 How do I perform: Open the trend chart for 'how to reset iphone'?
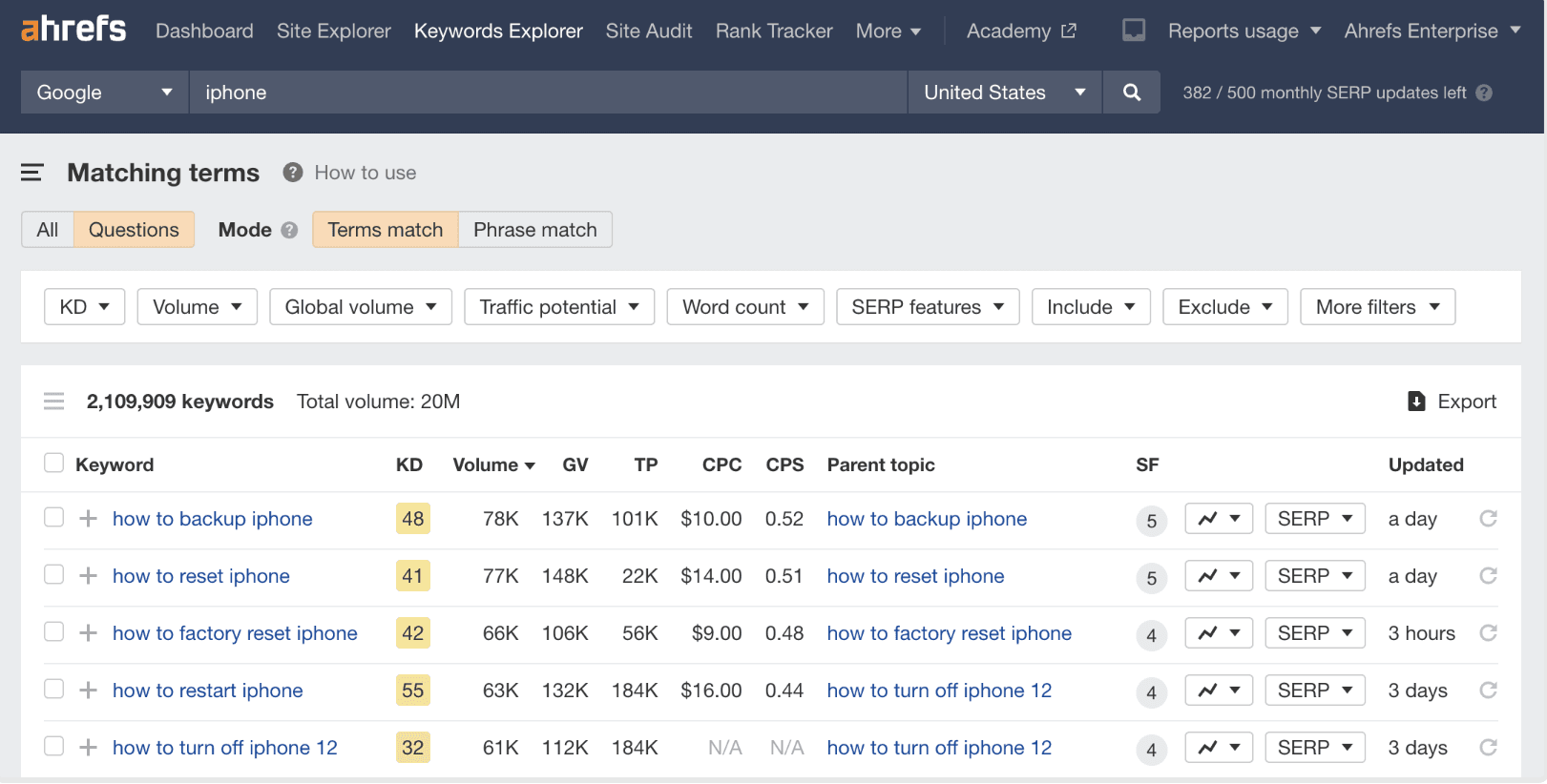coord(1219,576)
